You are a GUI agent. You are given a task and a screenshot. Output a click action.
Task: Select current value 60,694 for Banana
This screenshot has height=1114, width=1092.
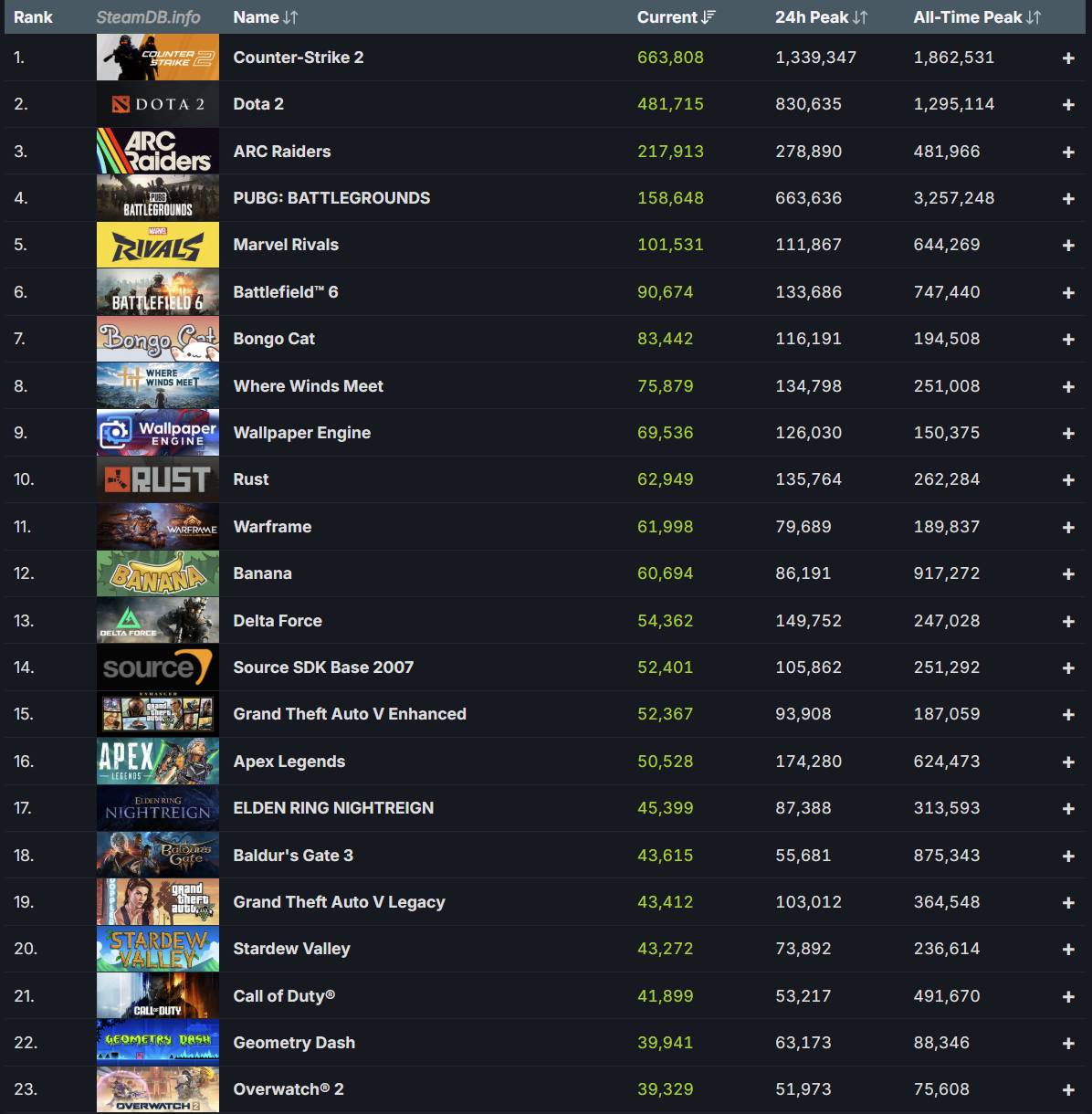pyautogui.click(x=666, y=573)
